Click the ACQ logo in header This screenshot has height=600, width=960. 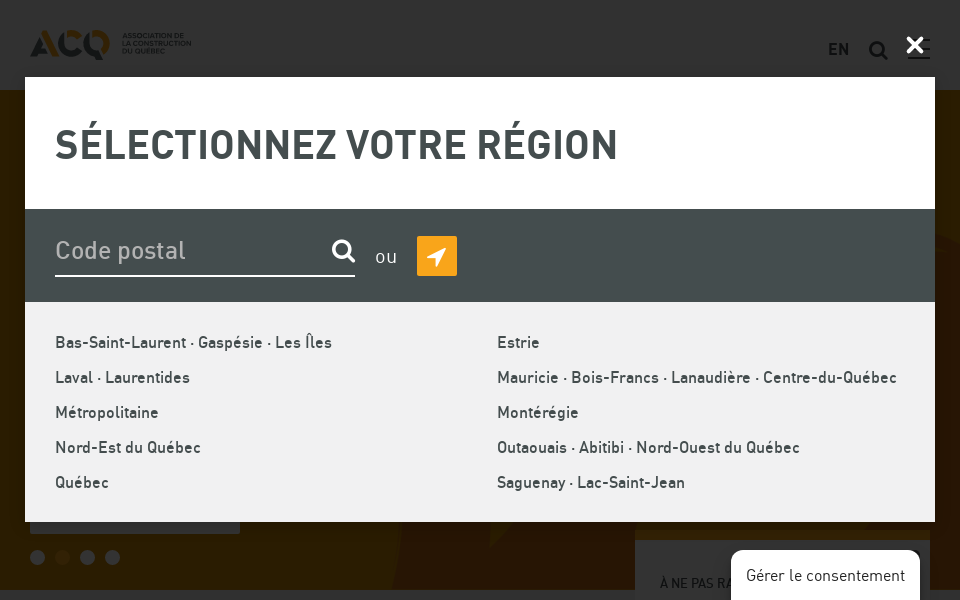coord(110,44)
